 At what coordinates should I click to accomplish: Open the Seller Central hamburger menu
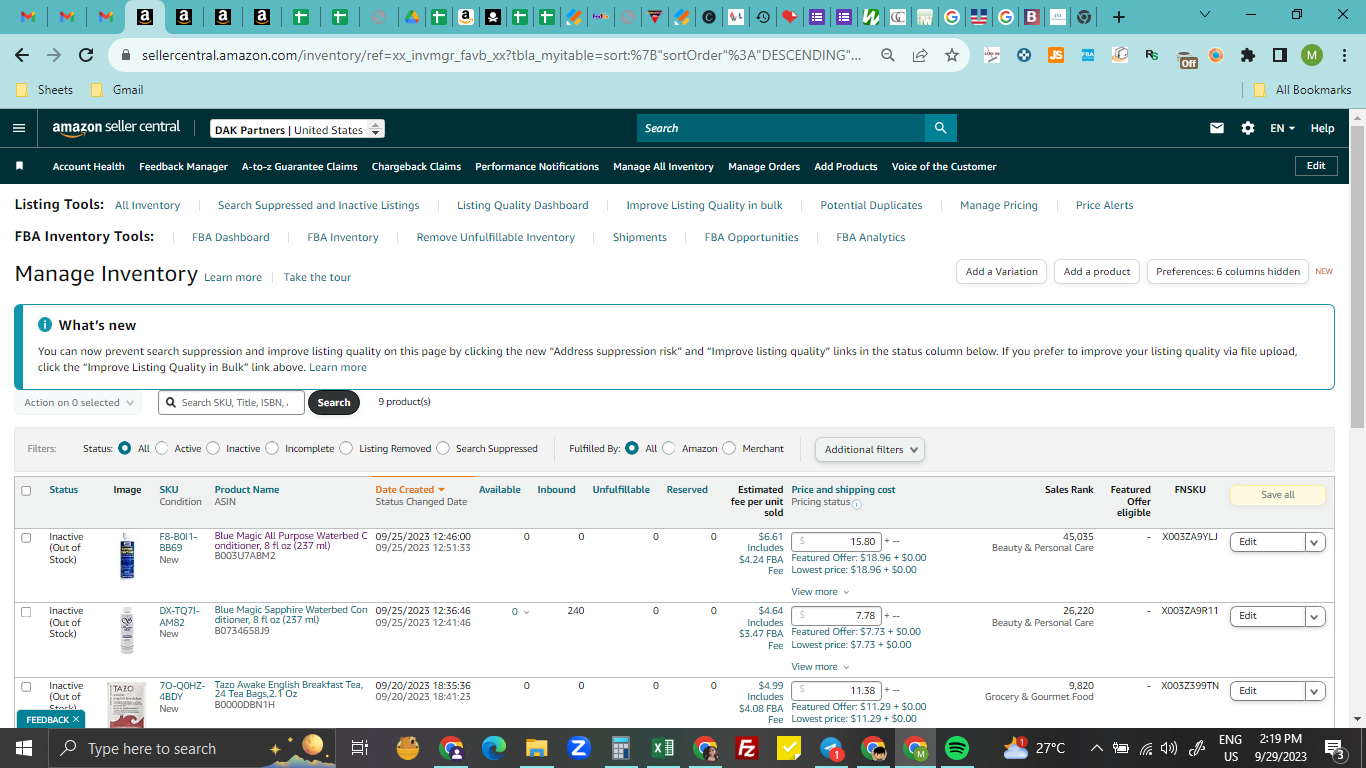click(19, 128)
